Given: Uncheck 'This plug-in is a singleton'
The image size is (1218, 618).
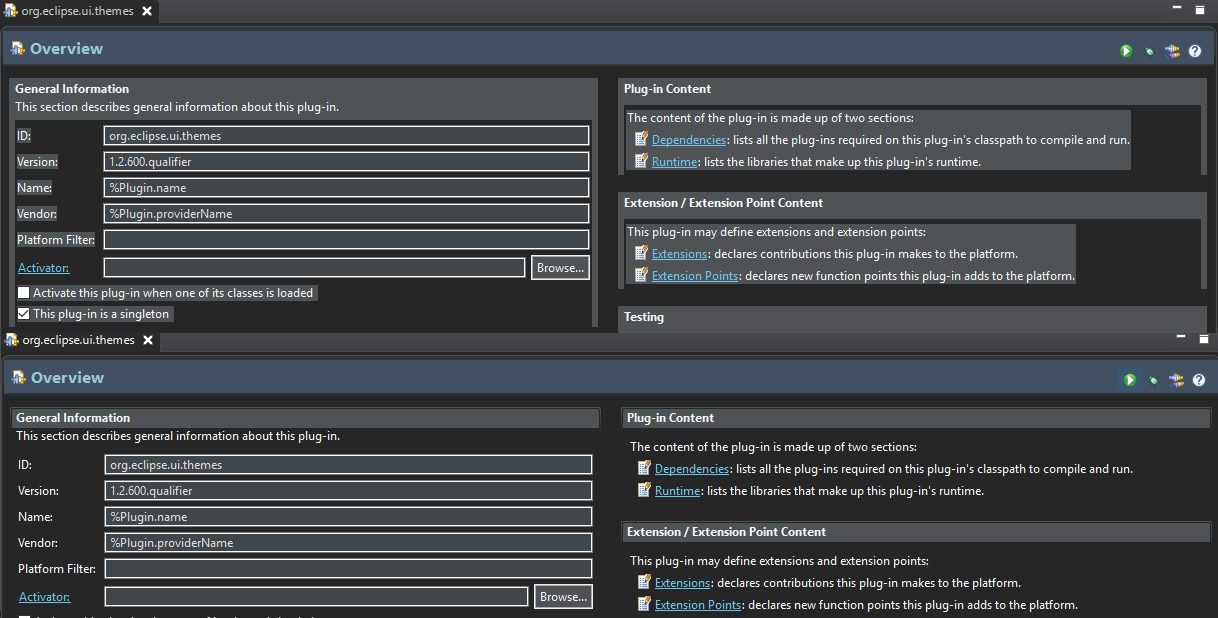Looking at the screenshot, I should point(24,314).
